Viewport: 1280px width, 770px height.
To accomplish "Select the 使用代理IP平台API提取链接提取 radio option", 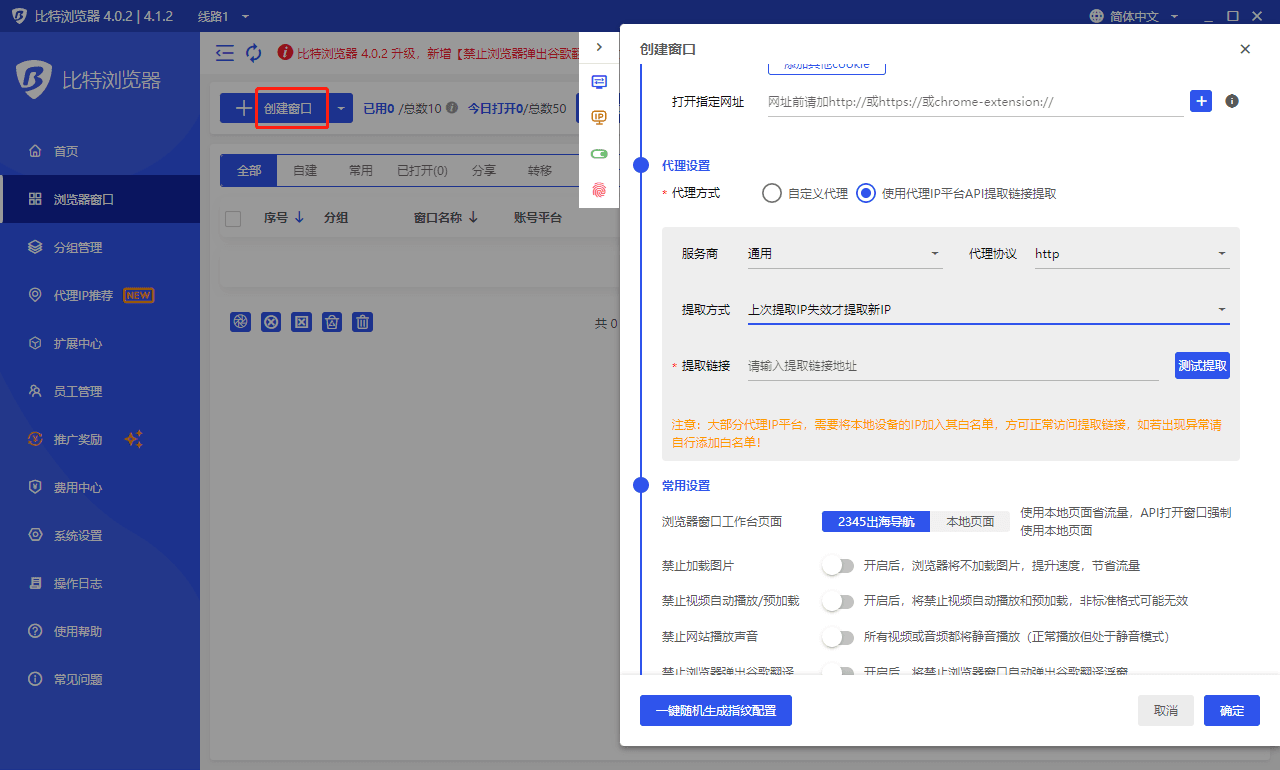I will pos(866,193).
